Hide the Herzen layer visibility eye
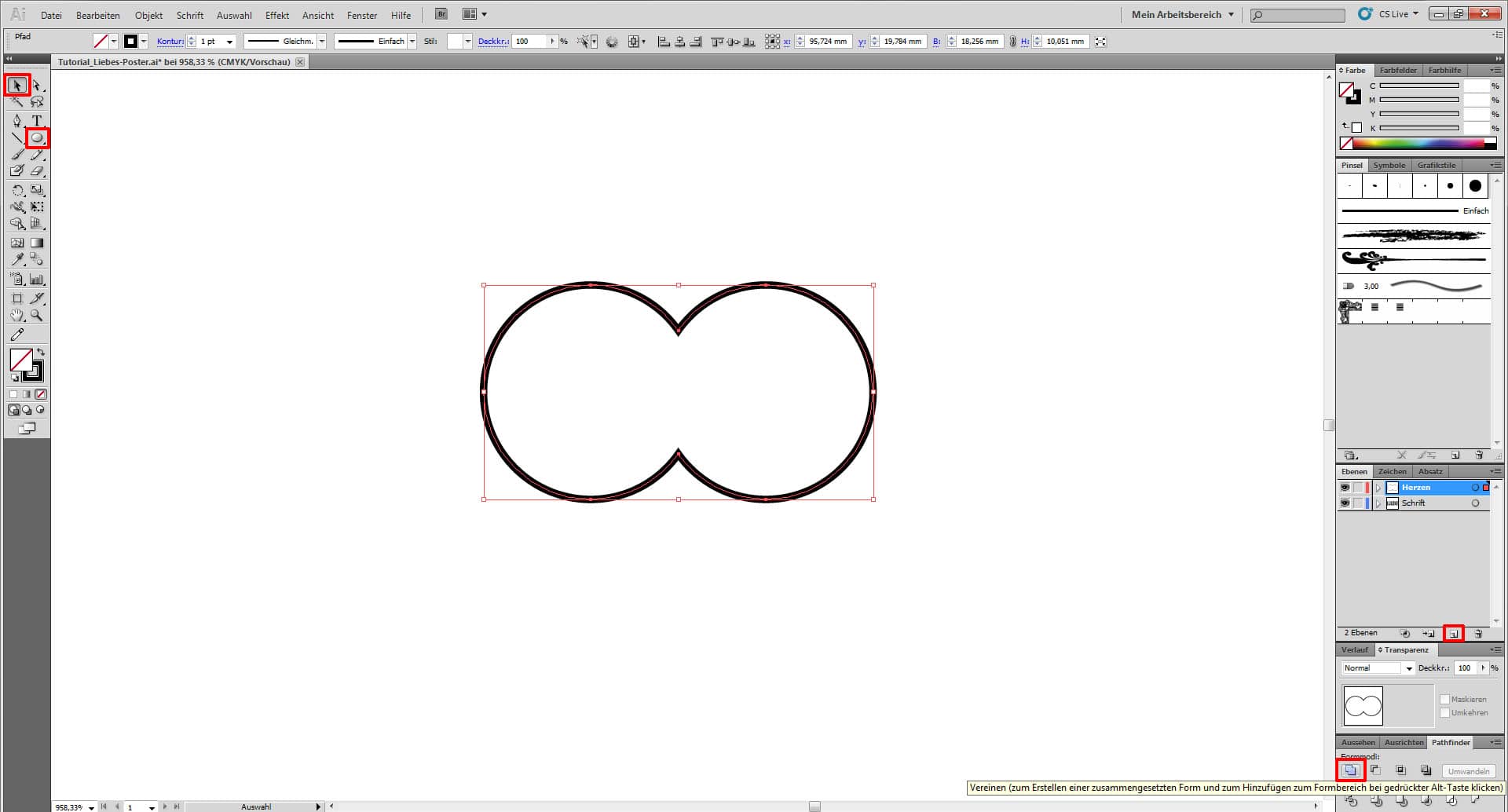Screen dimensions: 1508x812 click(1345, 487)
